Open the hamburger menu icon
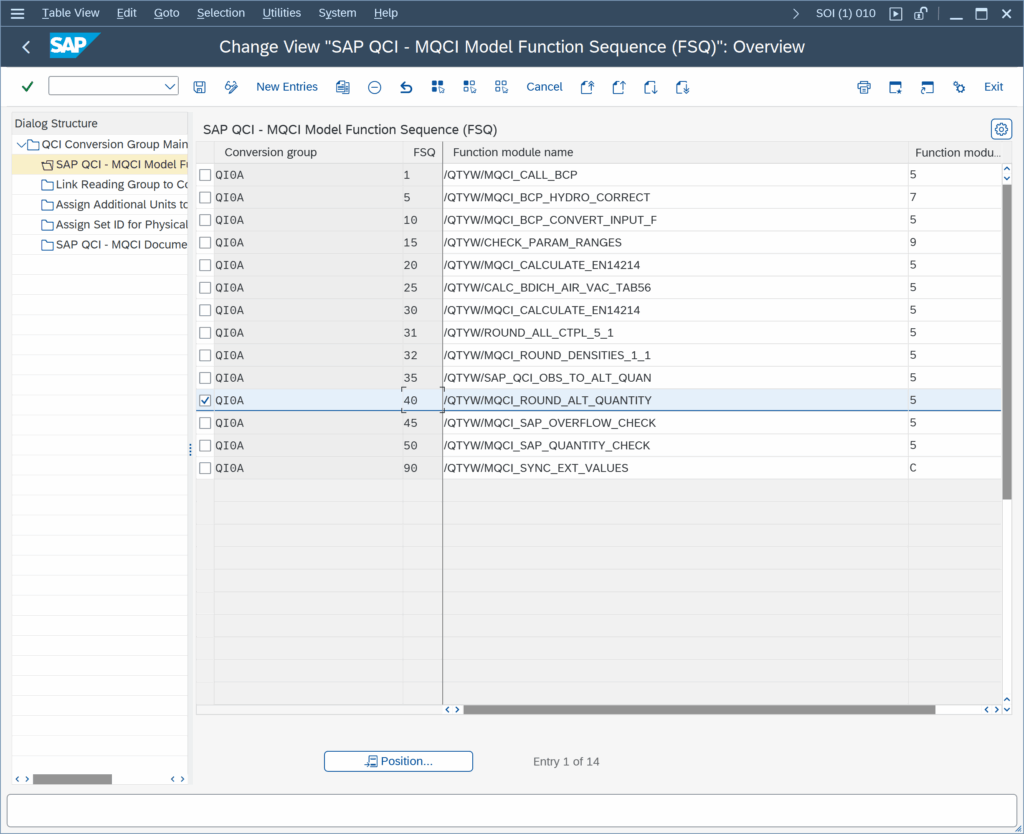 [x=17, y=13]
